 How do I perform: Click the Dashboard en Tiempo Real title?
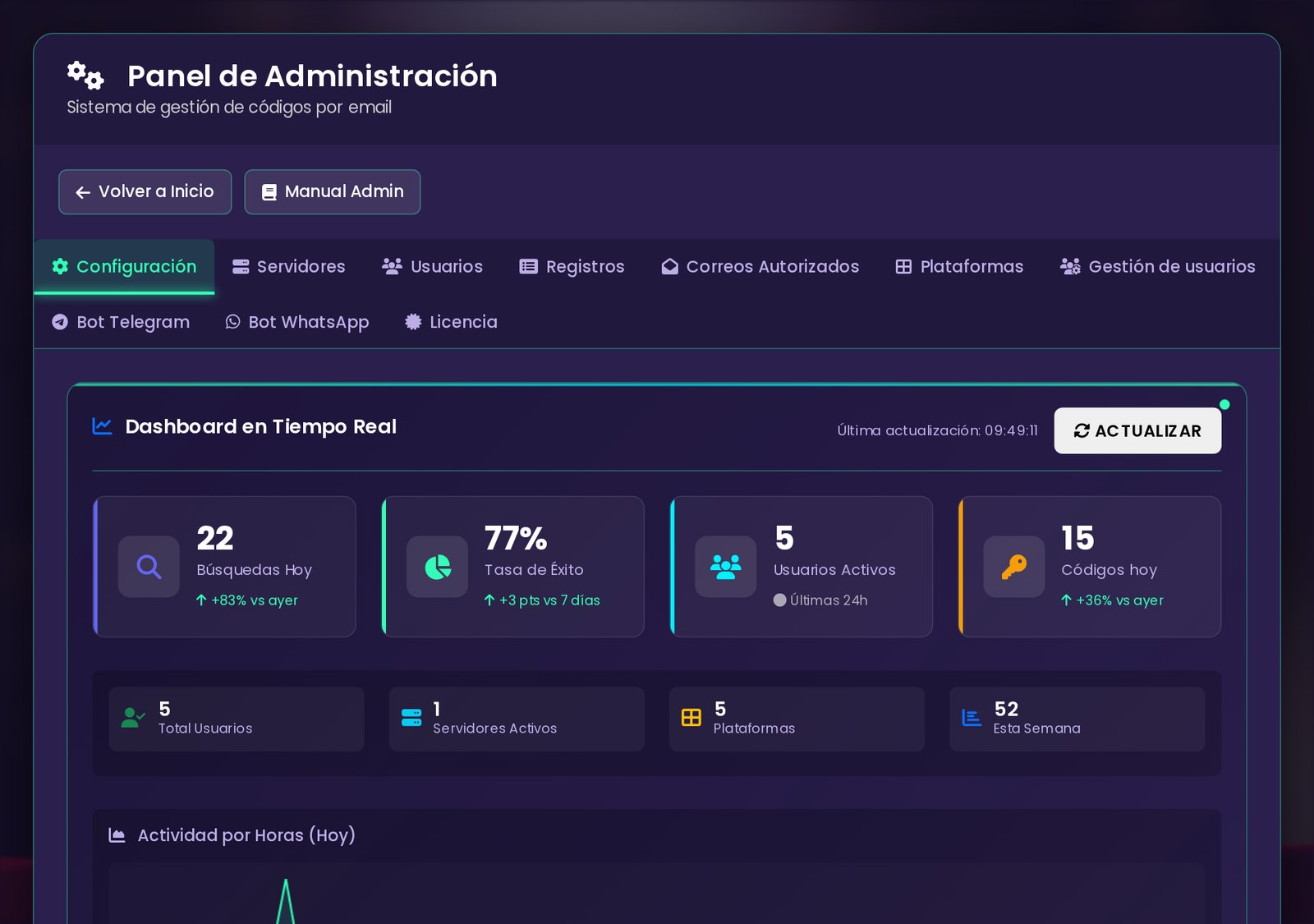coord(261,426)
